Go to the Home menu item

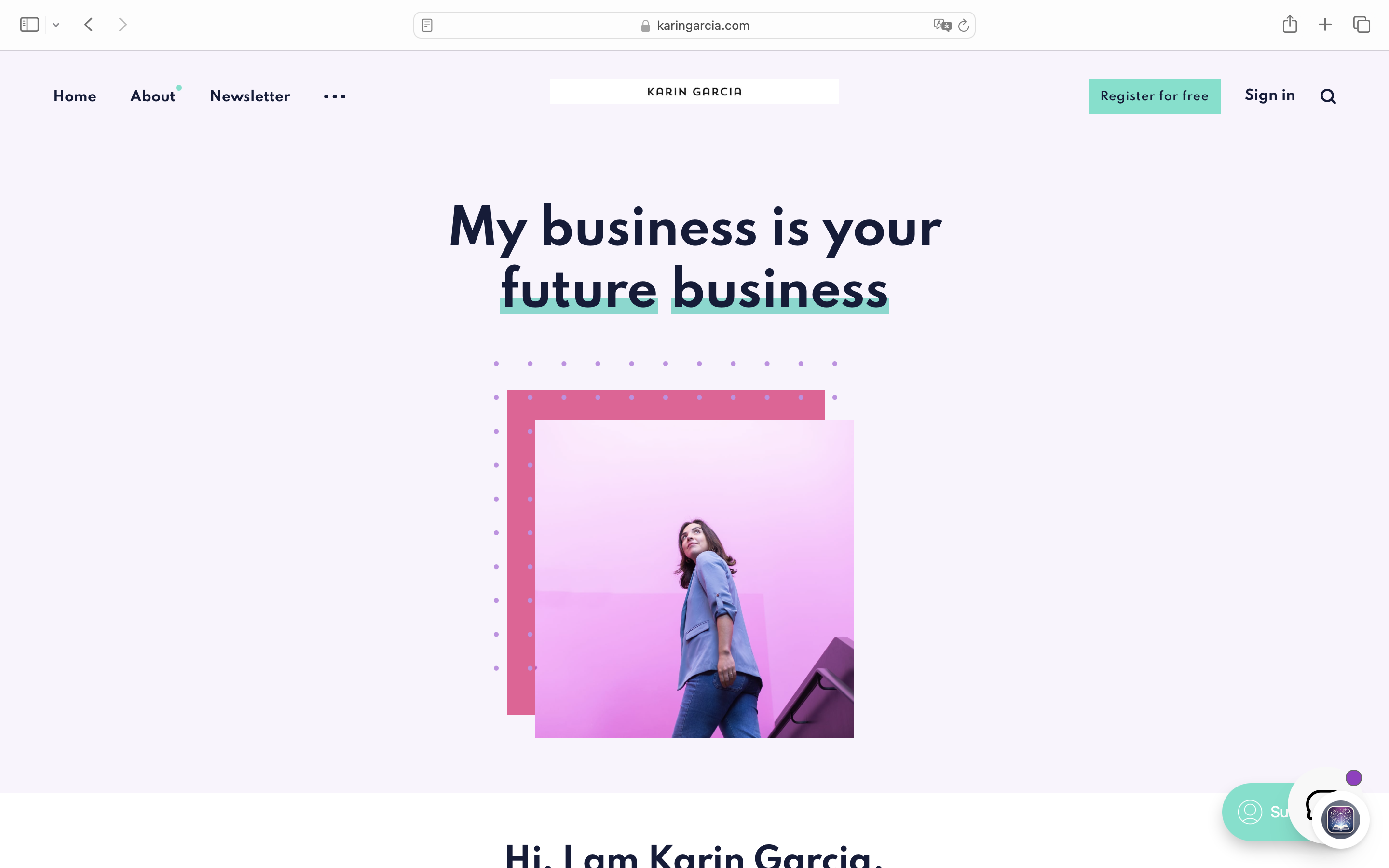(75, 96)
